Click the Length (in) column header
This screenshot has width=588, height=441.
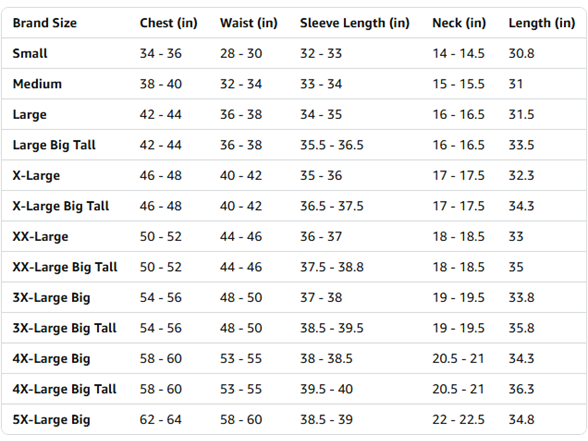[x=542, y=23]
